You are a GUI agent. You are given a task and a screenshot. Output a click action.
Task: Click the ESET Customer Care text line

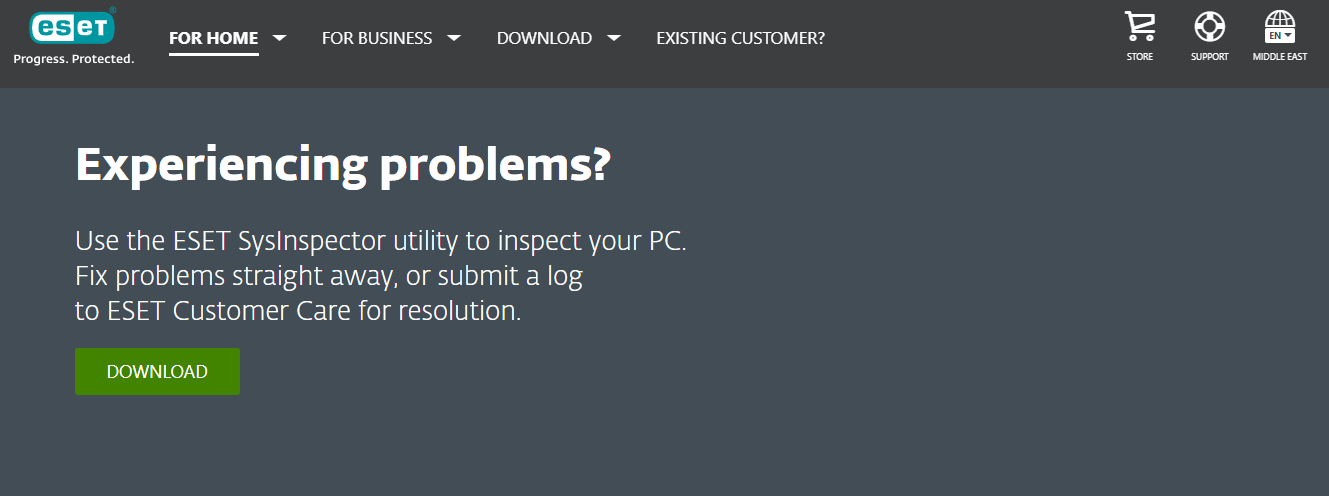pyautogui.click(x=298, y=311)
